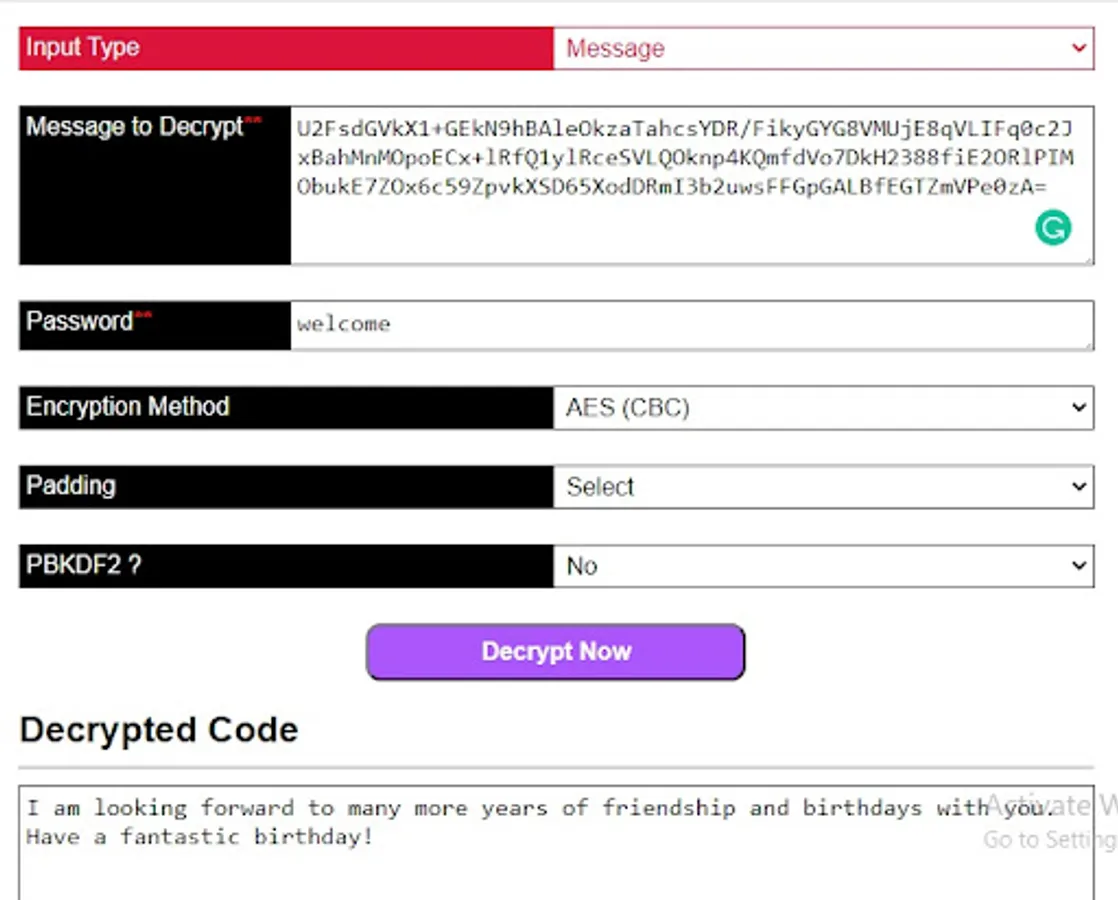
Task: Open the Input Type dropdown showing Message
Action: (823, 48)
